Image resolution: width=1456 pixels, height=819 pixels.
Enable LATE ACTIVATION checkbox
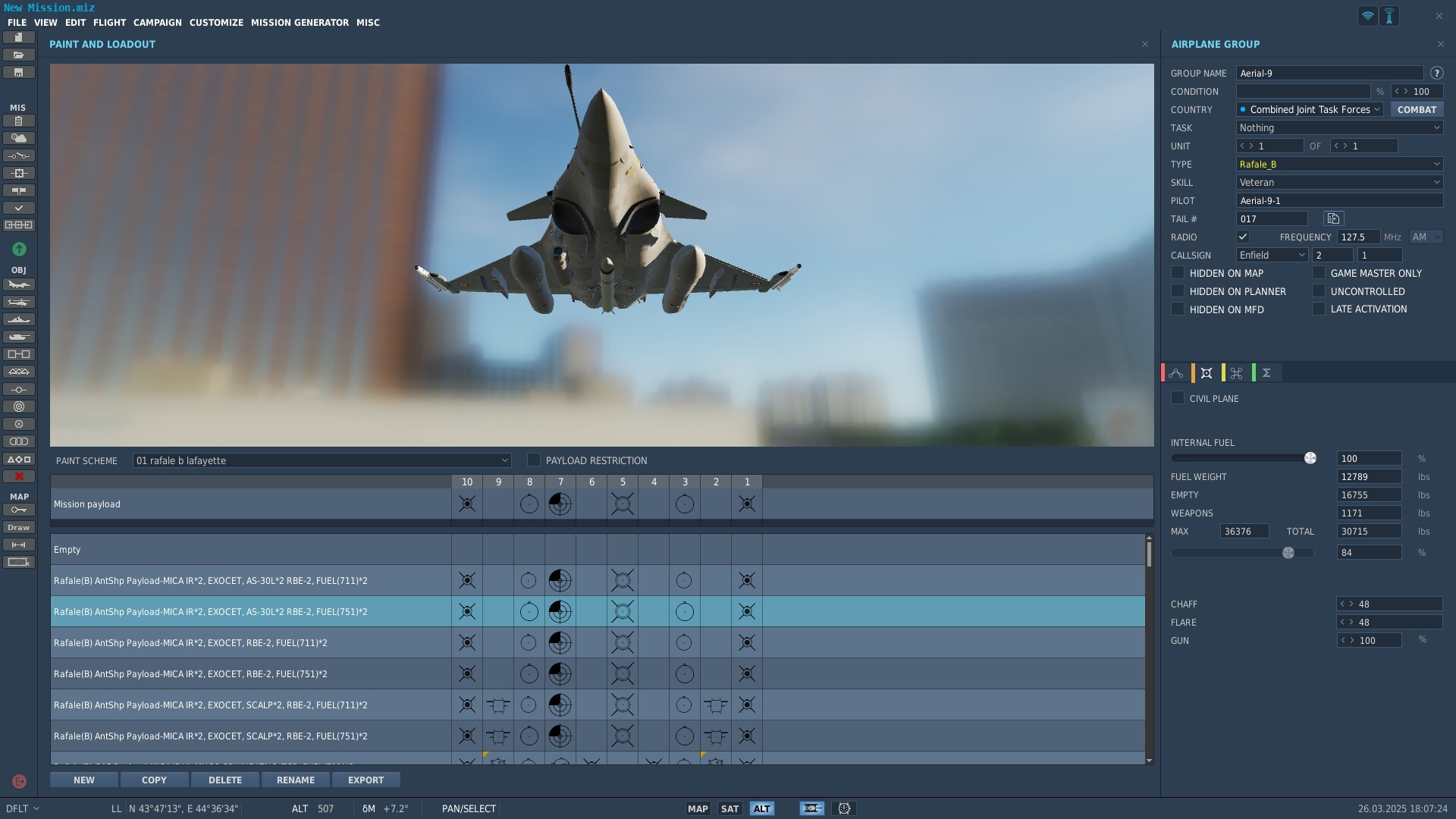(1319, 309)
